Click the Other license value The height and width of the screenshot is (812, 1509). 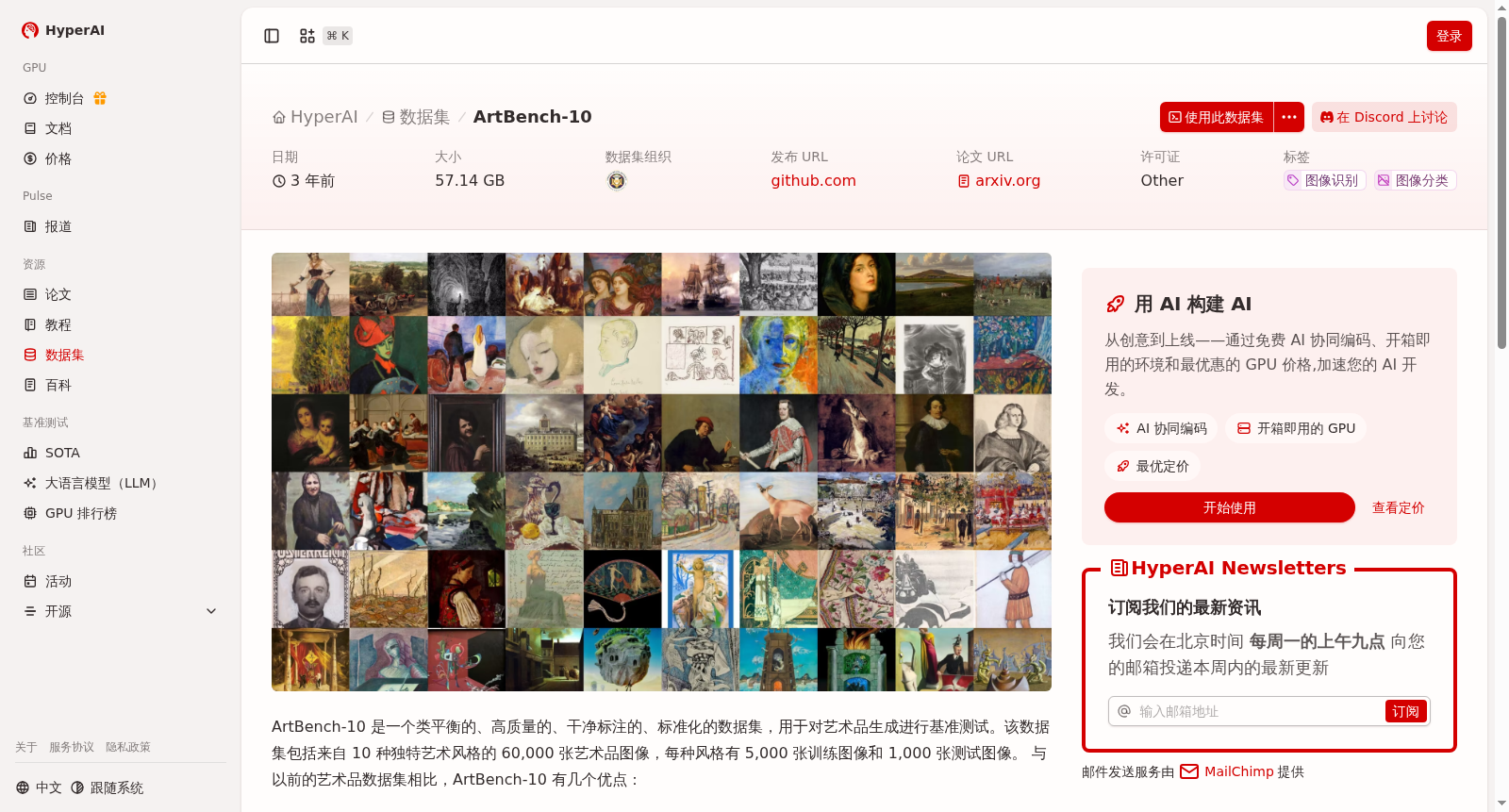pos(1162,180)
